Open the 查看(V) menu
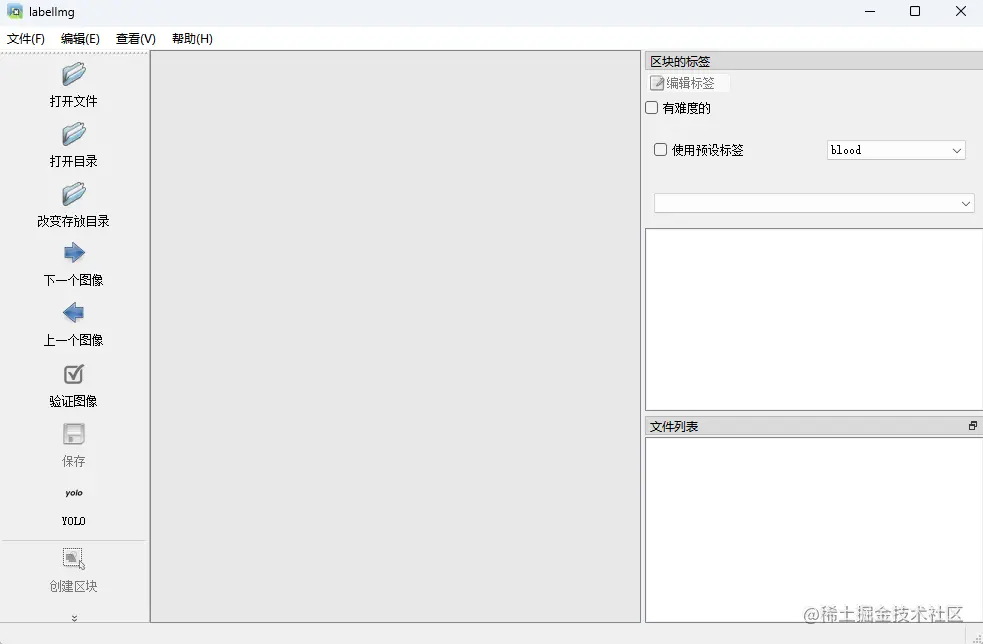The height and width of the screenshot is (644, 983). point(136,39)
